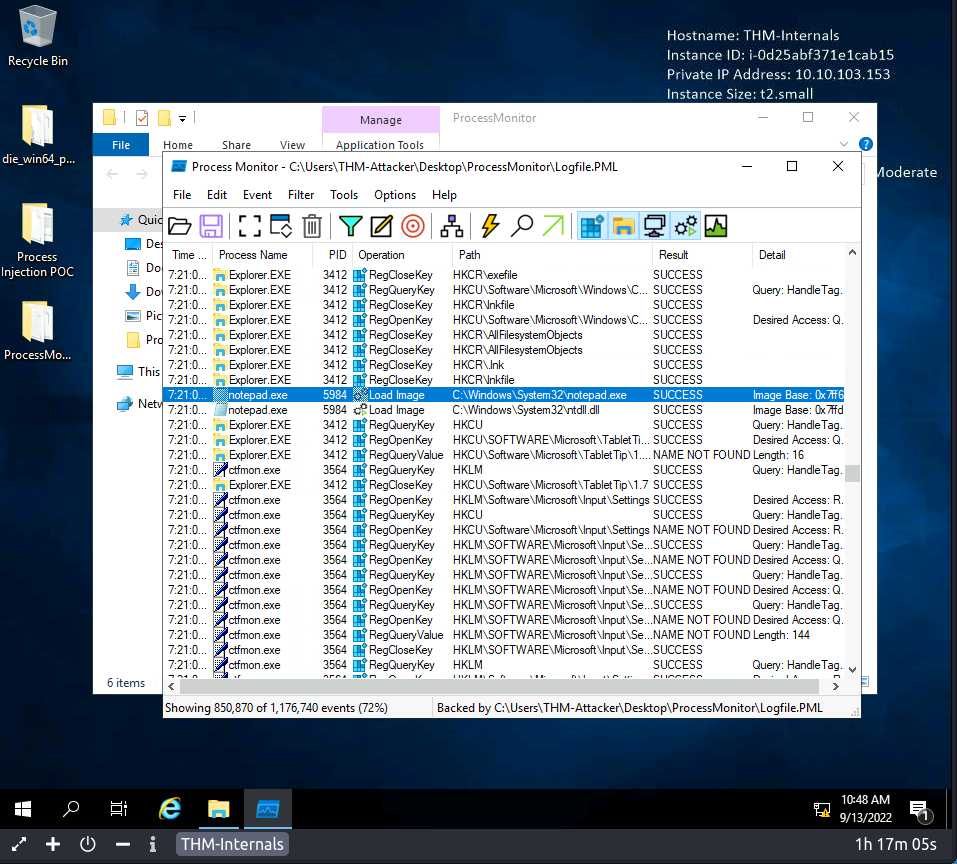957x864 pixels.
Task: Toggle Show Process and Thread Activity
Action: coord(686,226)
